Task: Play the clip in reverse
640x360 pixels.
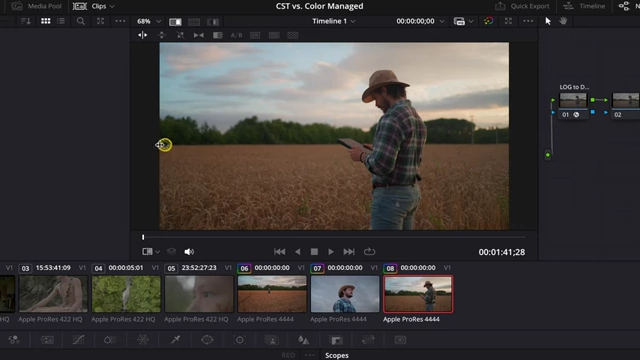Action: coord(298,252)
